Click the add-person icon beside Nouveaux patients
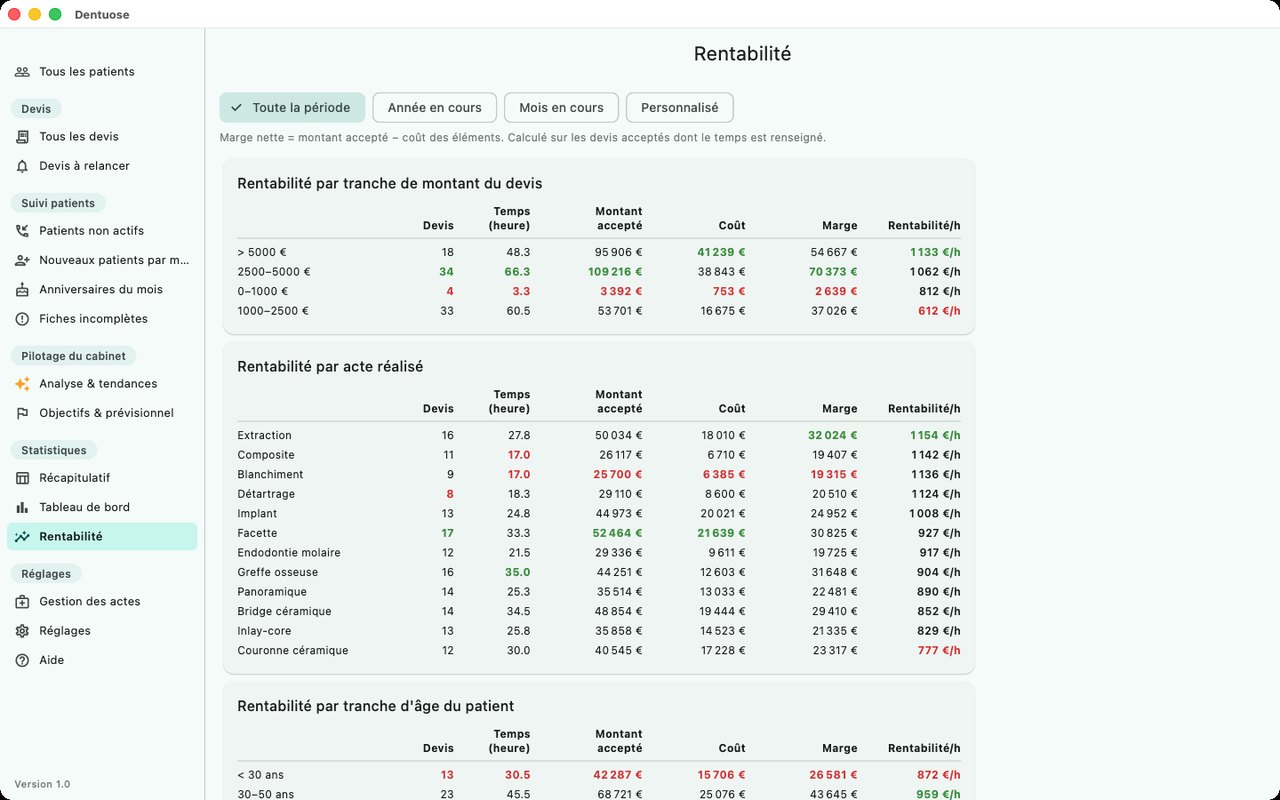1280x800 pixels. pyautogui.click(x=22, y=260)
